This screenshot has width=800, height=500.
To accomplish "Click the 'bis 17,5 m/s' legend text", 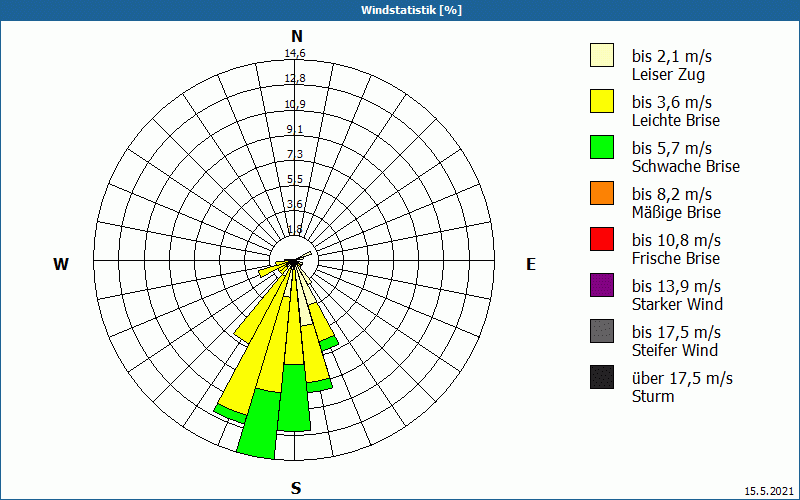I will coord(676,332).
